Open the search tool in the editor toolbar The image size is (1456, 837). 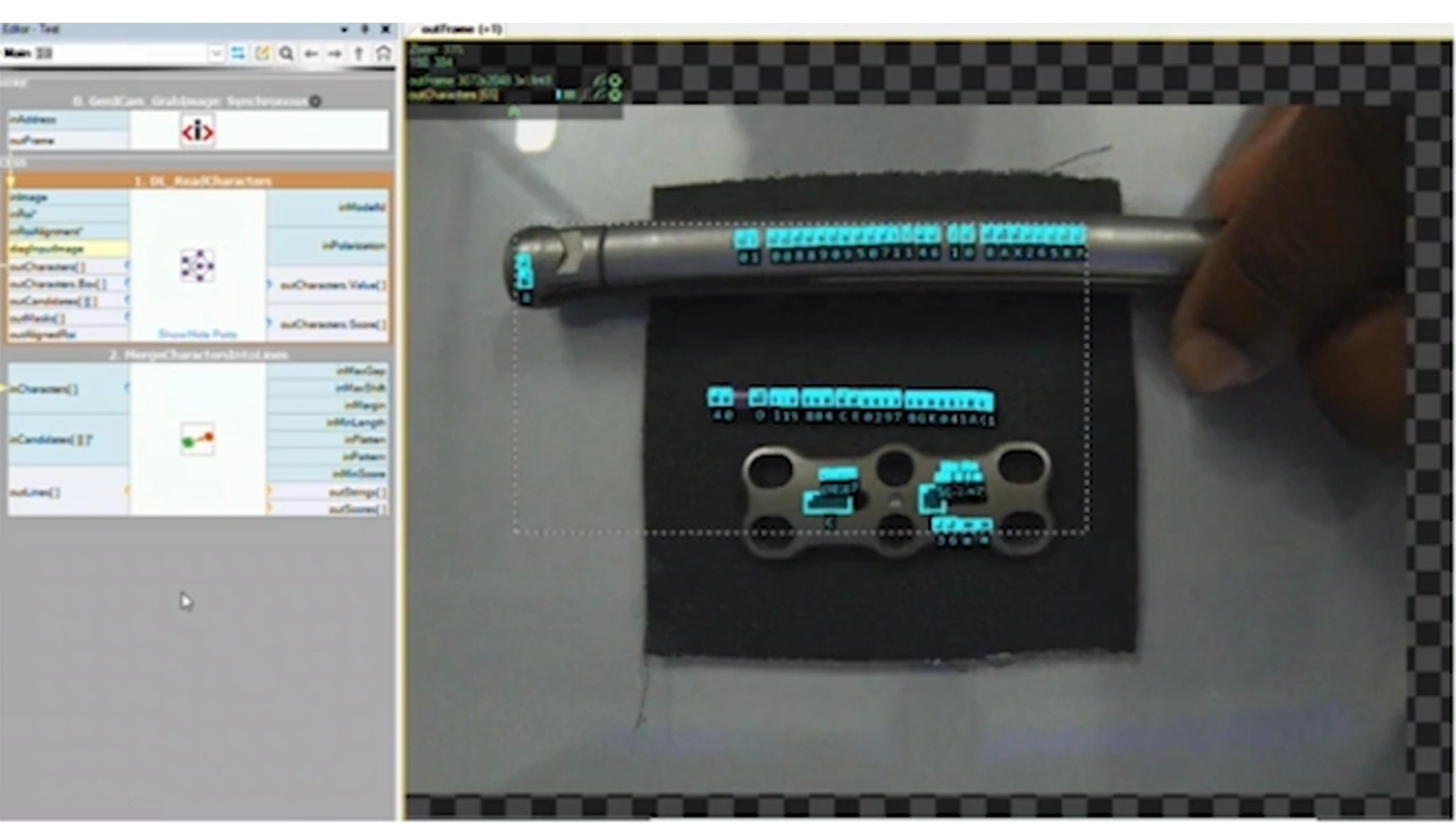point(287,53)
